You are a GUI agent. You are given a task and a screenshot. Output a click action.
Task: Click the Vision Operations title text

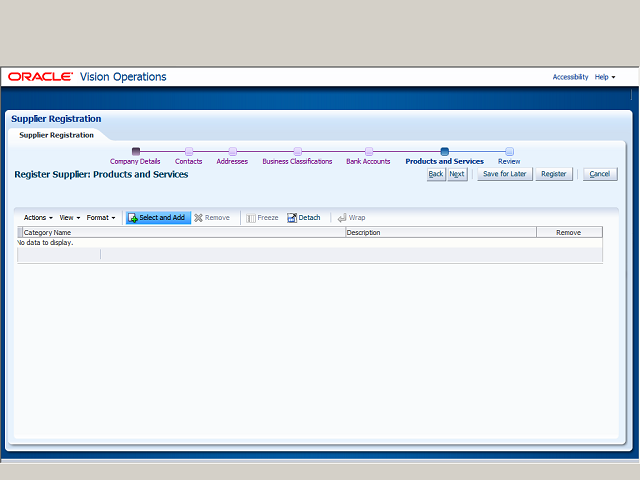(x=123, y=77)
